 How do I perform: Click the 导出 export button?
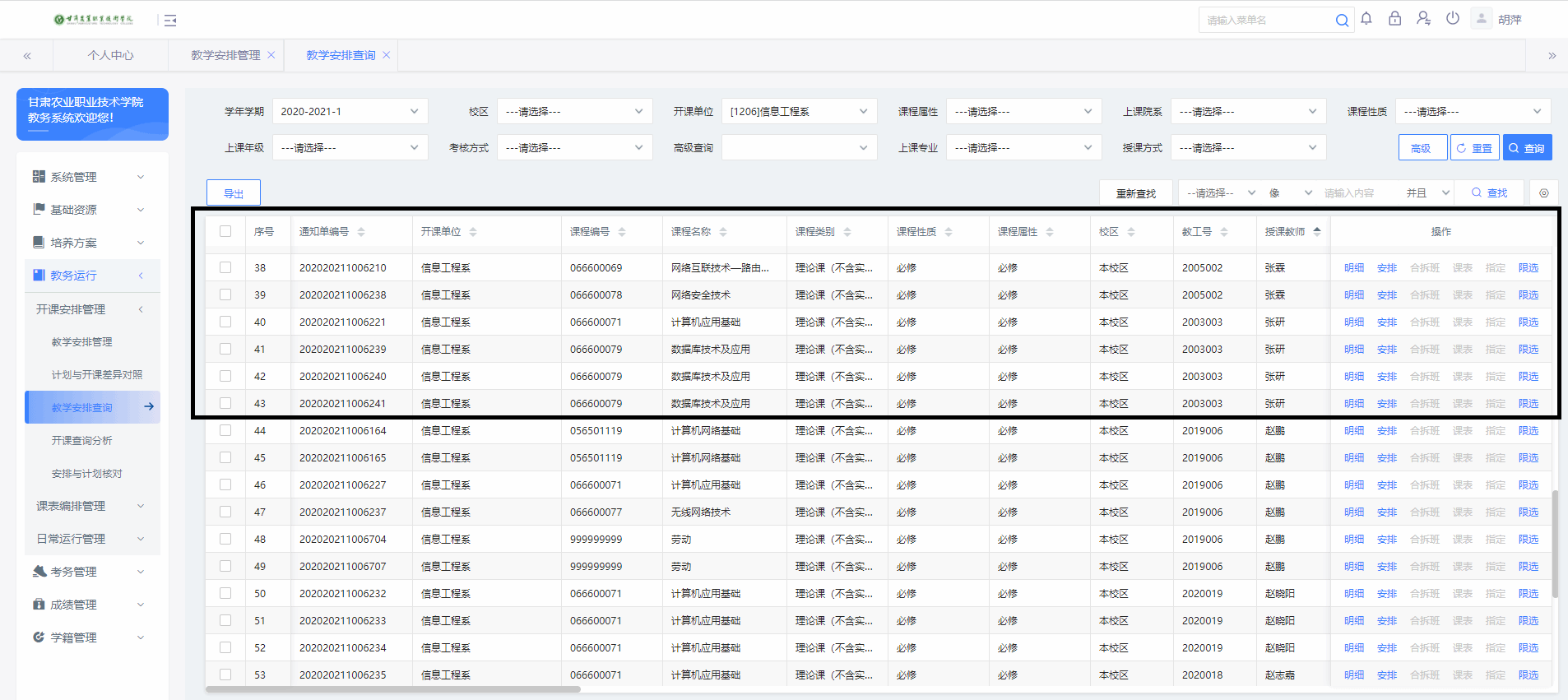(x=234, y=193)
